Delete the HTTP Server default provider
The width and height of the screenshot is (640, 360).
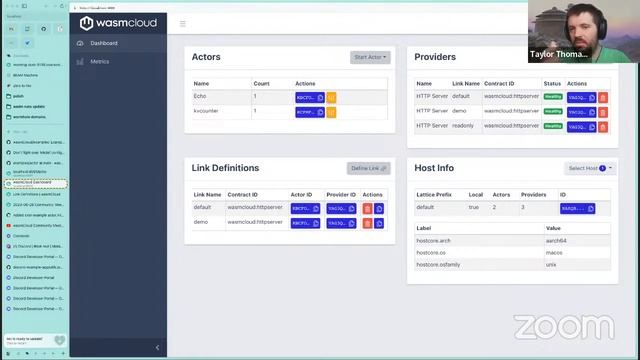[603, 98]
